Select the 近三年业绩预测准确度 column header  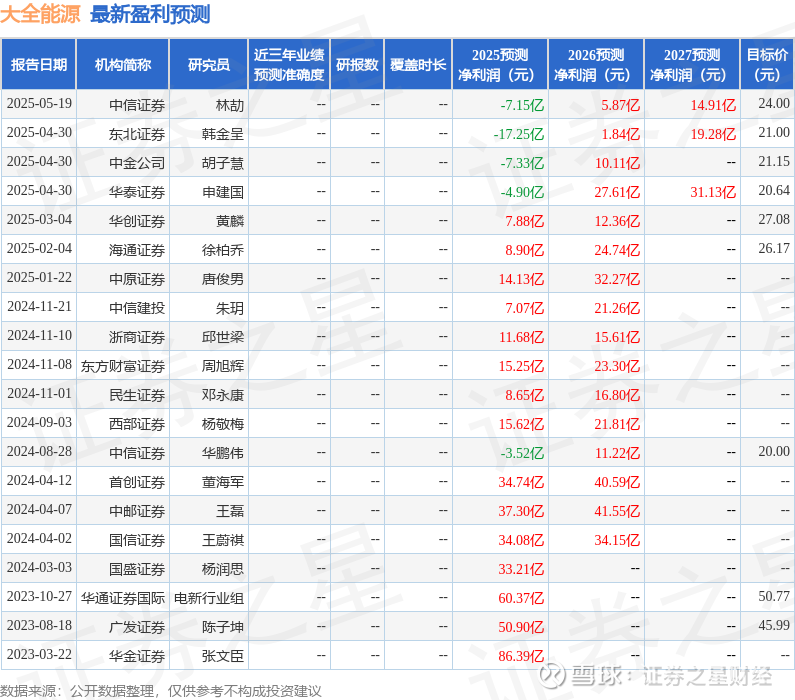[x=289, y=64]
